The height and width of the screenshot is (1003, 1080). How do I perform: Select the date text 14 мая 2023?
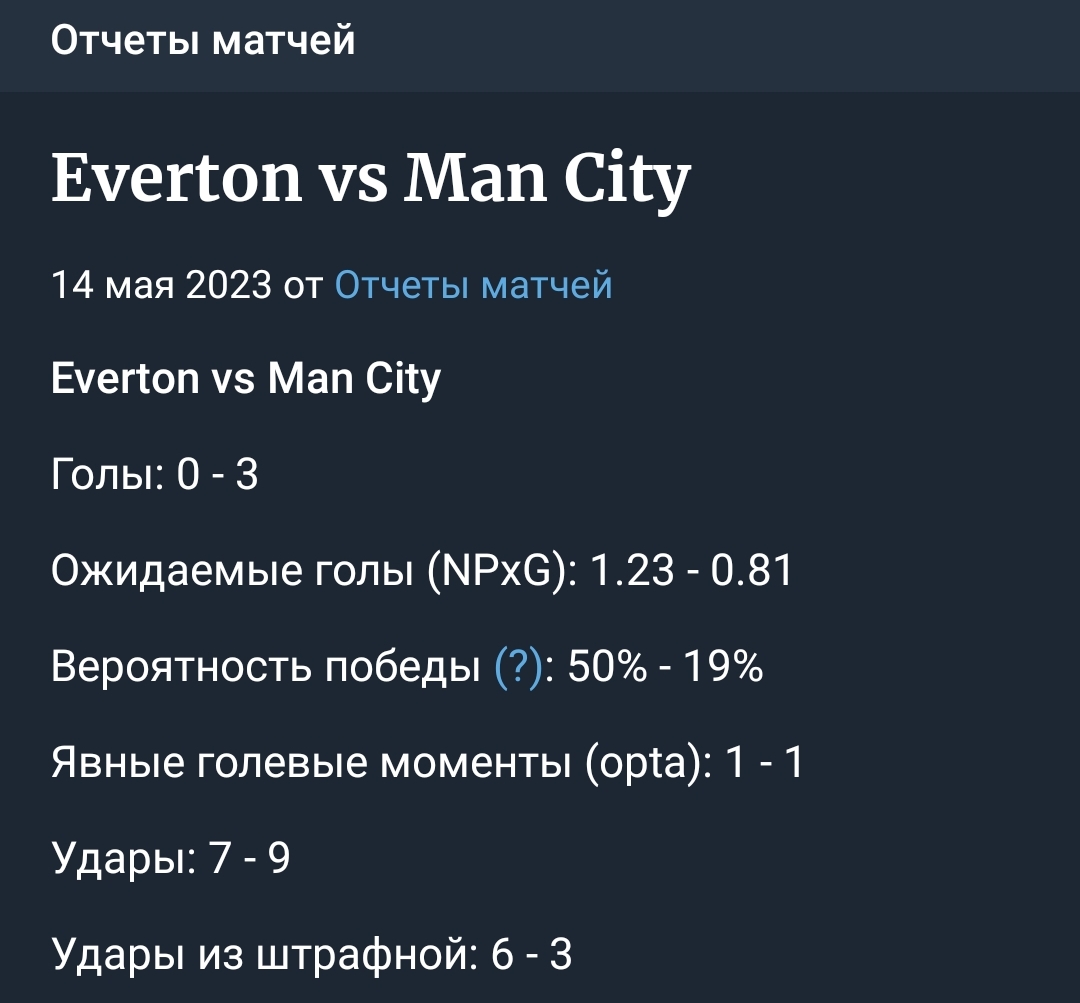162,285
